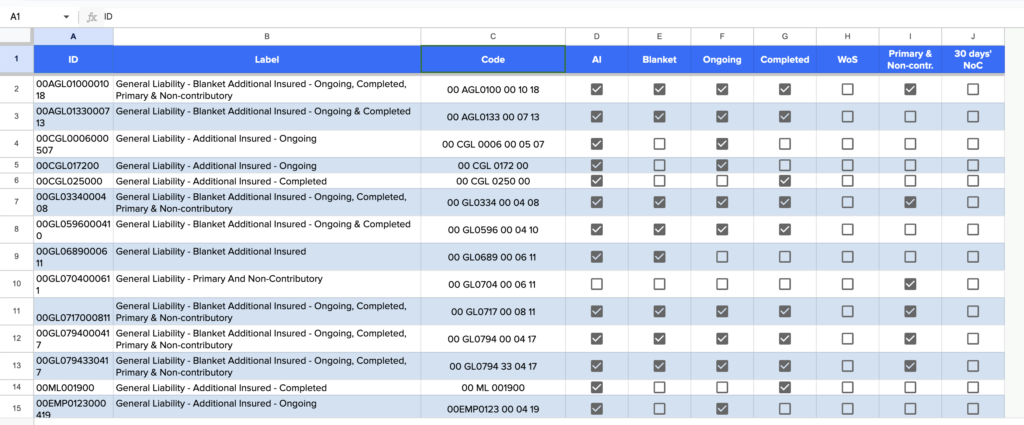
Task: Select column C header
Action: point(493,37)
